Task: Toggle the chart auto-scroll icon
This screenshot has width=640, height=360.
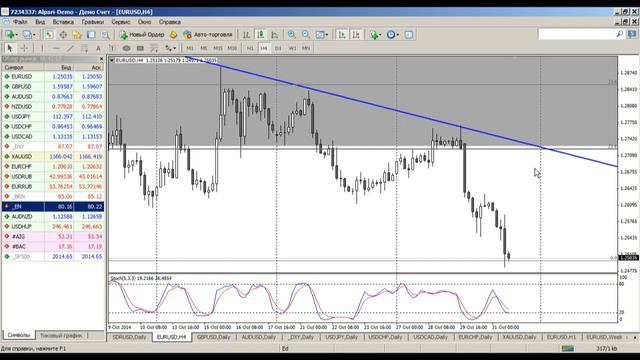Action: coord(342,35)
